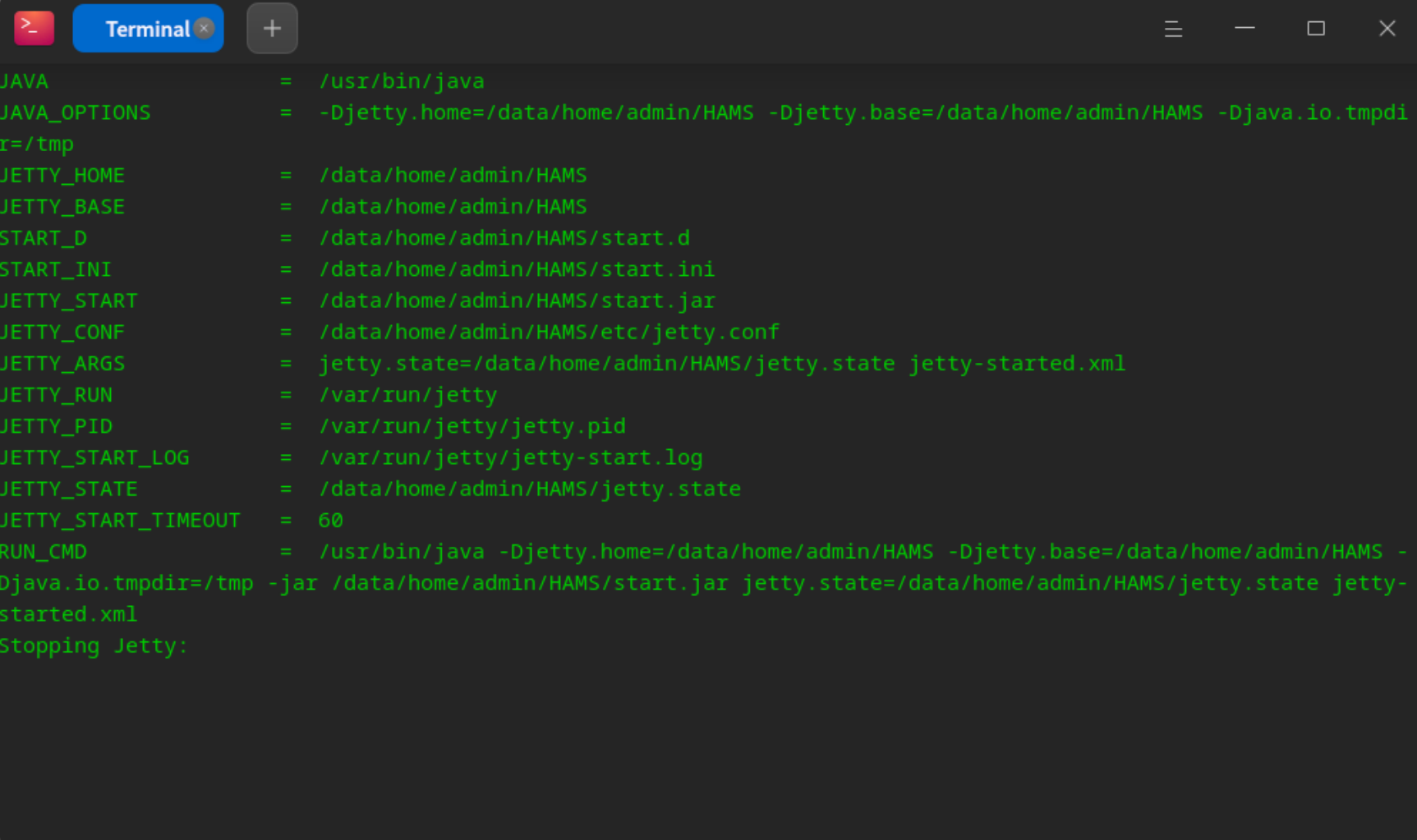Close the terminal window
Viewport: 1417px width, 840px height.
click(x=1387, y=29)
